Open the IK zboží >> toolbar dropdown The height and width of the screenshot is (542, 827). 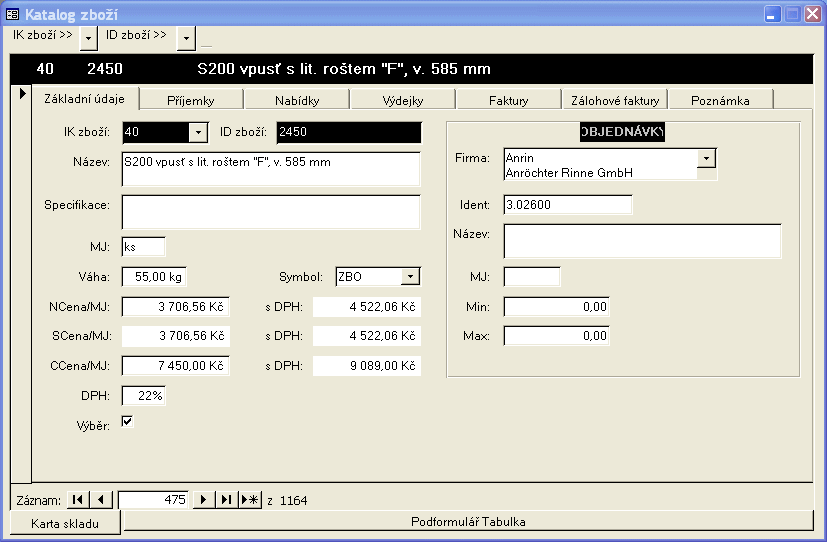(x=88, y=38)
